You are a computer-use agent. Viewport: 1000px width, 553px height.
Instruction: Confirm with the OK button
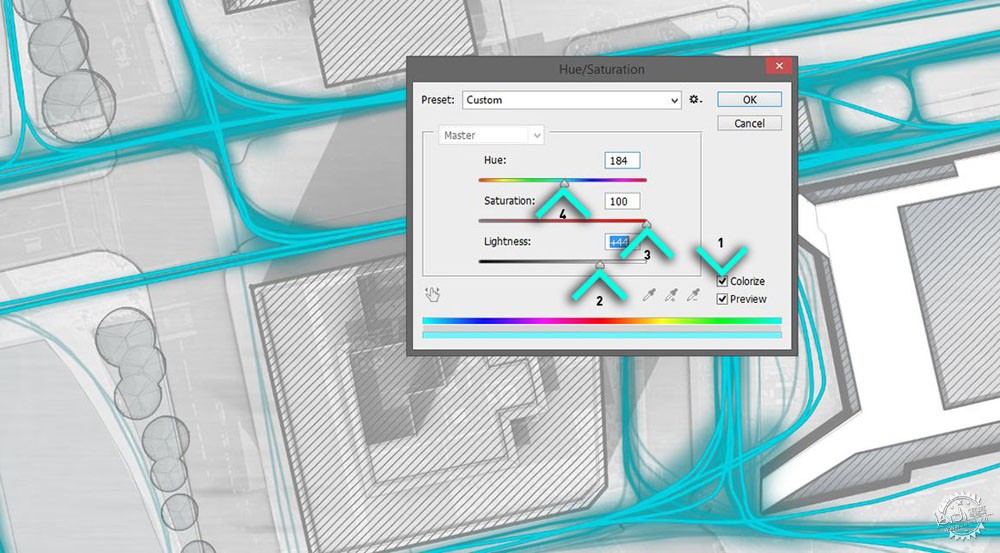[x=749, y=100]
